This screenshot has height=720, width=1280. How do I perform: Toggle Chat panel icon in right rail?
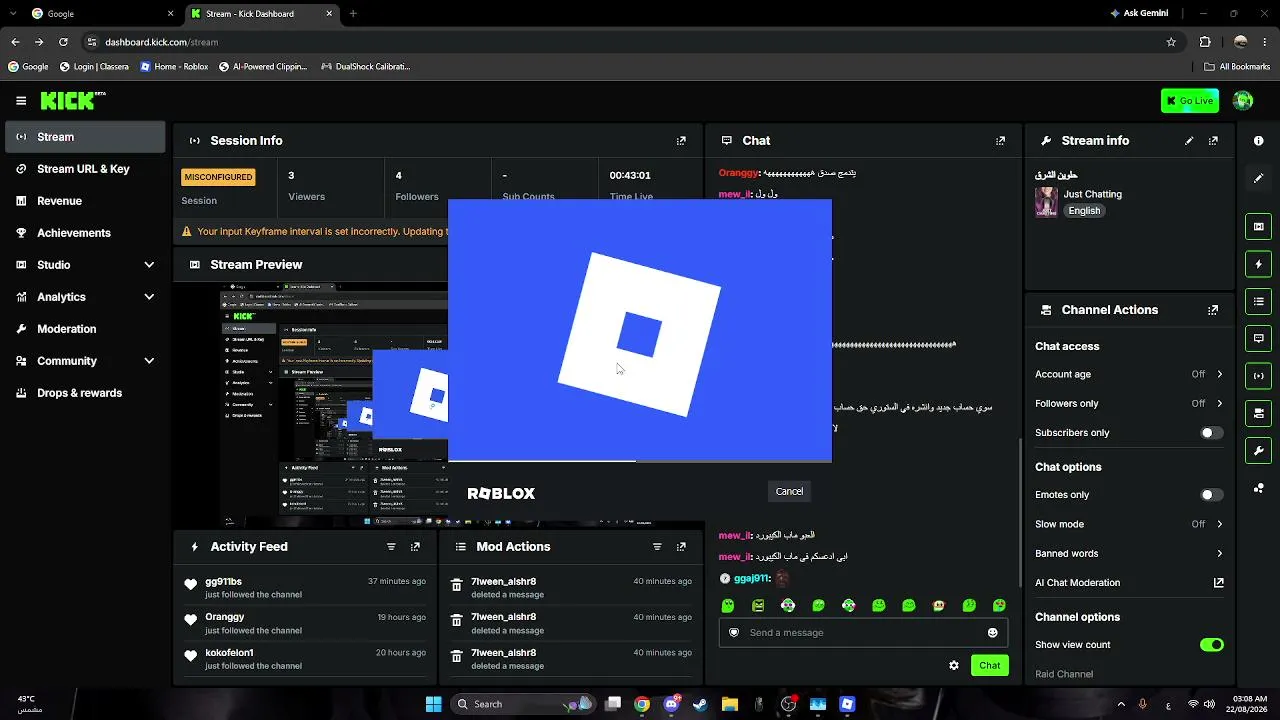pyautogui.click(x=1259, y=339)
